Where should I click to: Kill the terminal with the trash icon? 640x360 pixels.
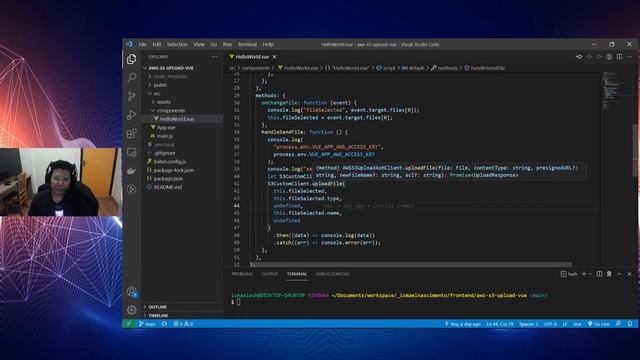pos(609,274)
